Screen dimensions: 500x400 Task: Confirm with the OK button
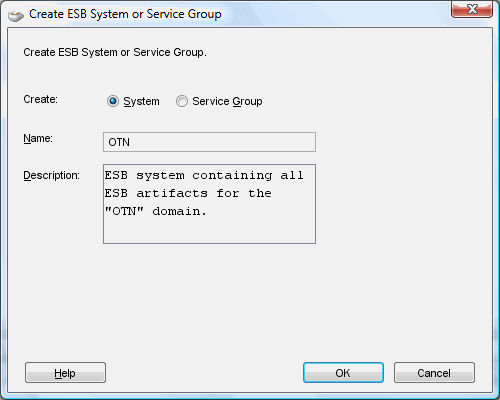coord(343,373)
